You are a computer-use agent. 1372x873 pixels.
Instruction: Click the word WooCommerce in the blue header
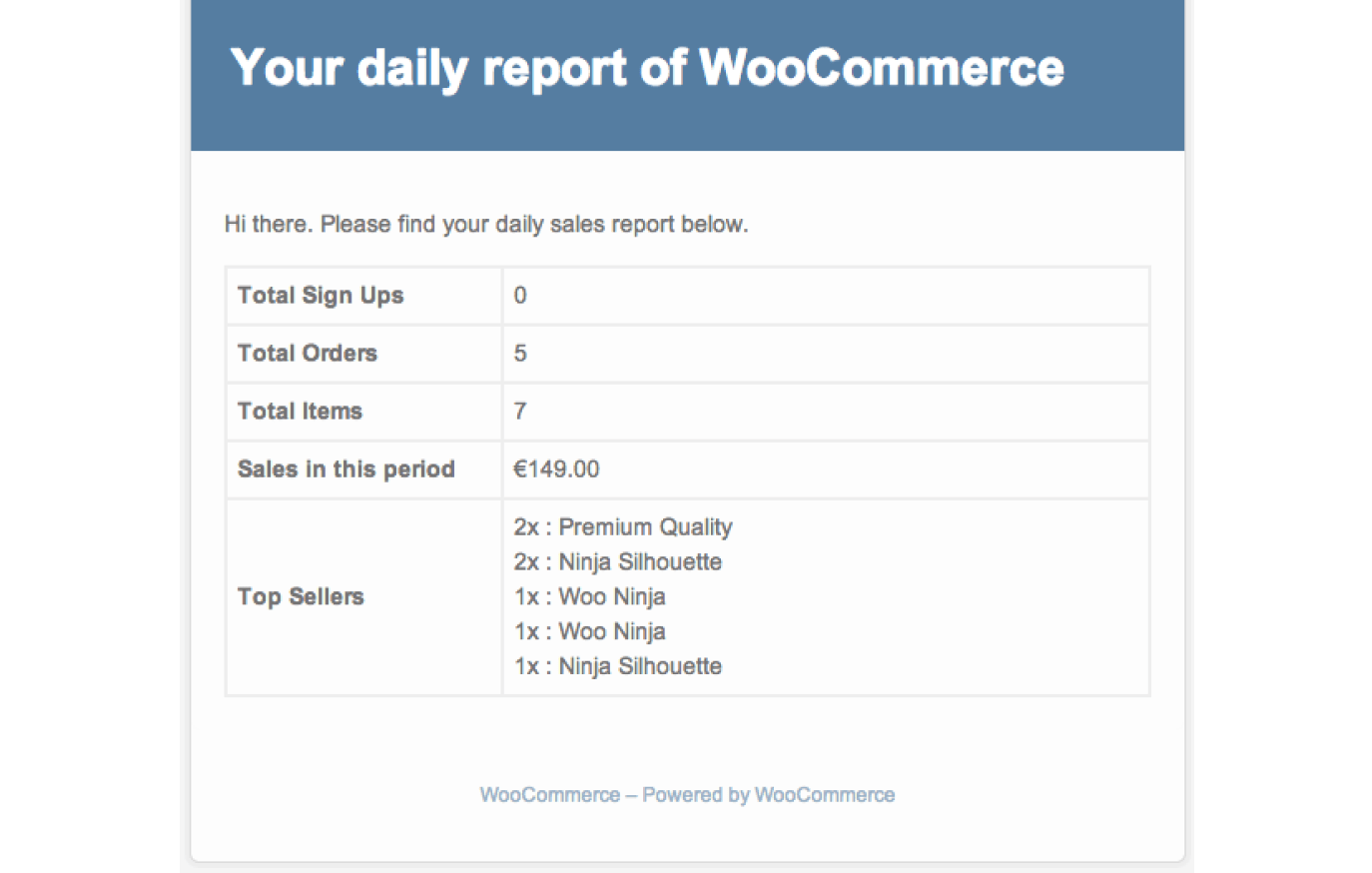881,68
